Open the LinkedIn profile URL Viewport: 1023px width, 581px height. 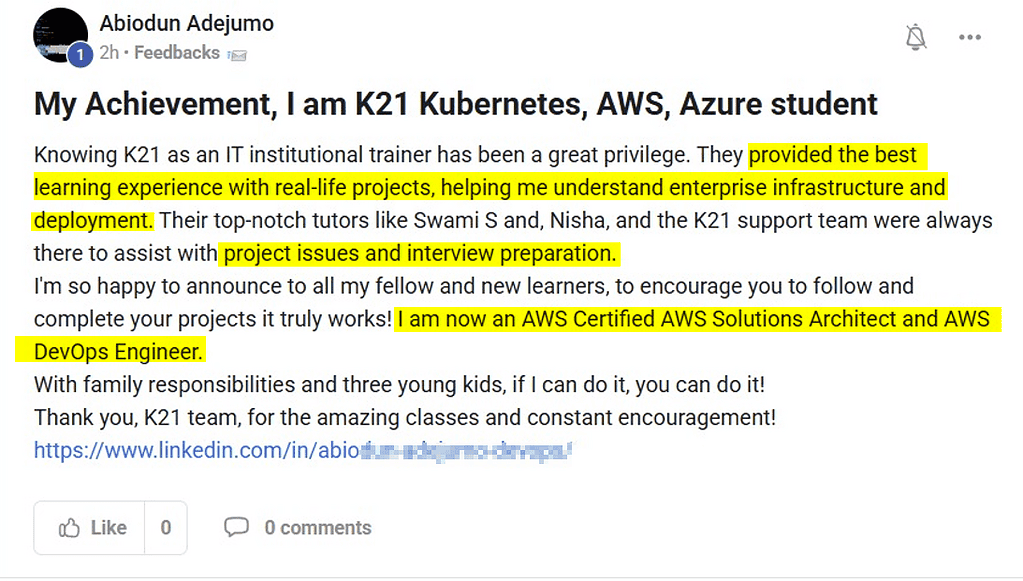tap(302, 450)
